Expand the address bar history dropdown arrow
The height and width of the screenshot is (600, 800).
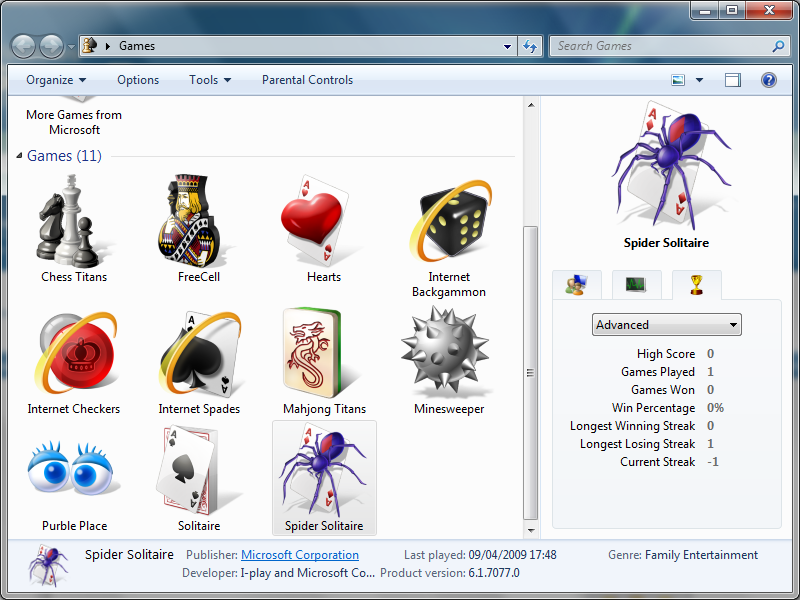(x=507, y=46)
